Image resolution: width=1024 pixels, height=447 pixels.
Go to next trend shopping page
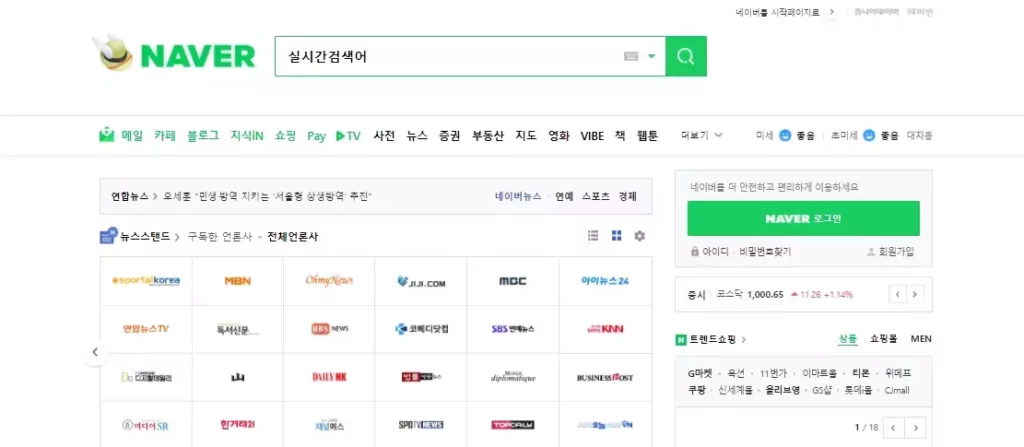pos(916,427)
